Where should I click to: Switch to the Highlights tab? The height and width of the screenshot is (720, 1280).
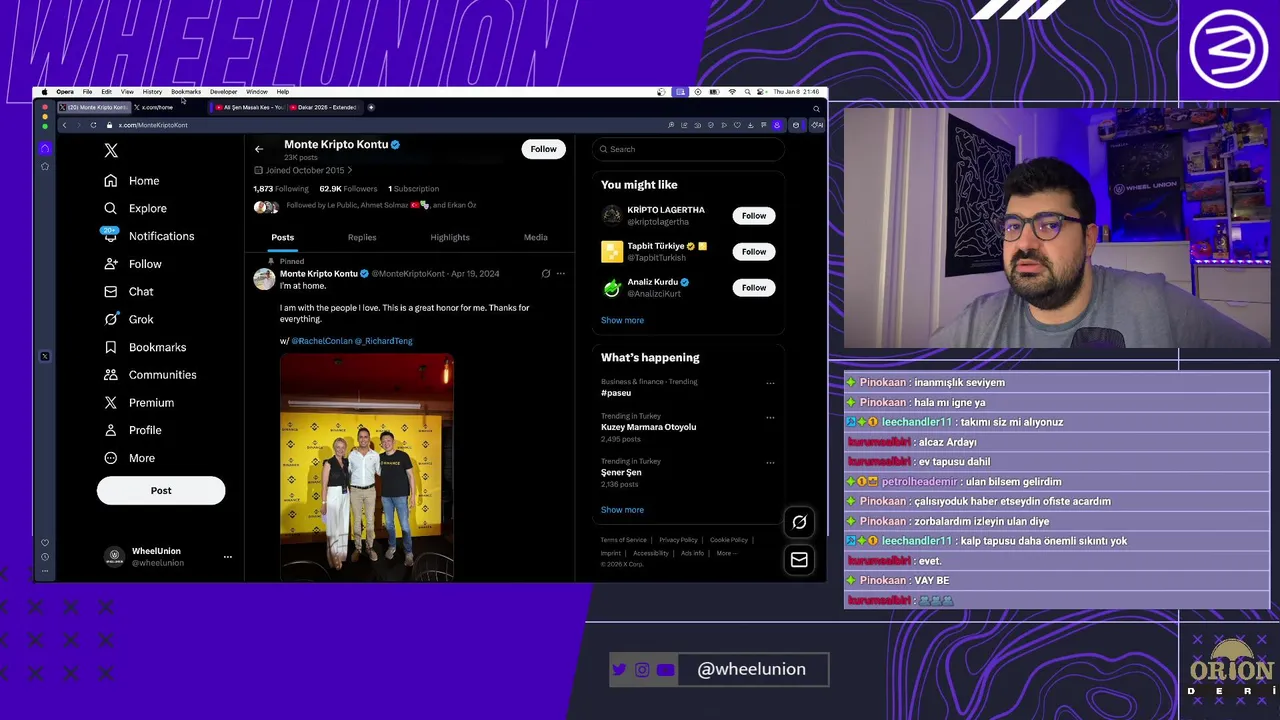pos(450,238)
